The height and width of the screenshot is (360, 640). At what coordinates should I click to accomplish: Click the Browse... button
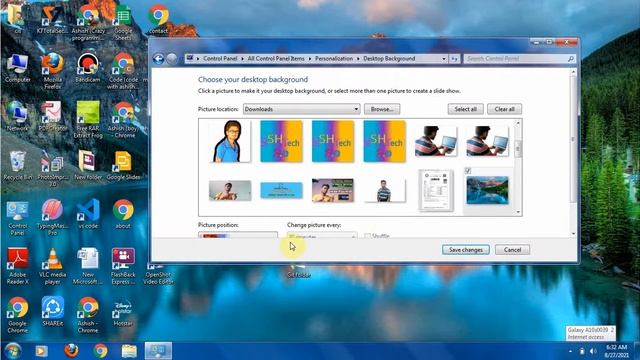tap(382, 109)
